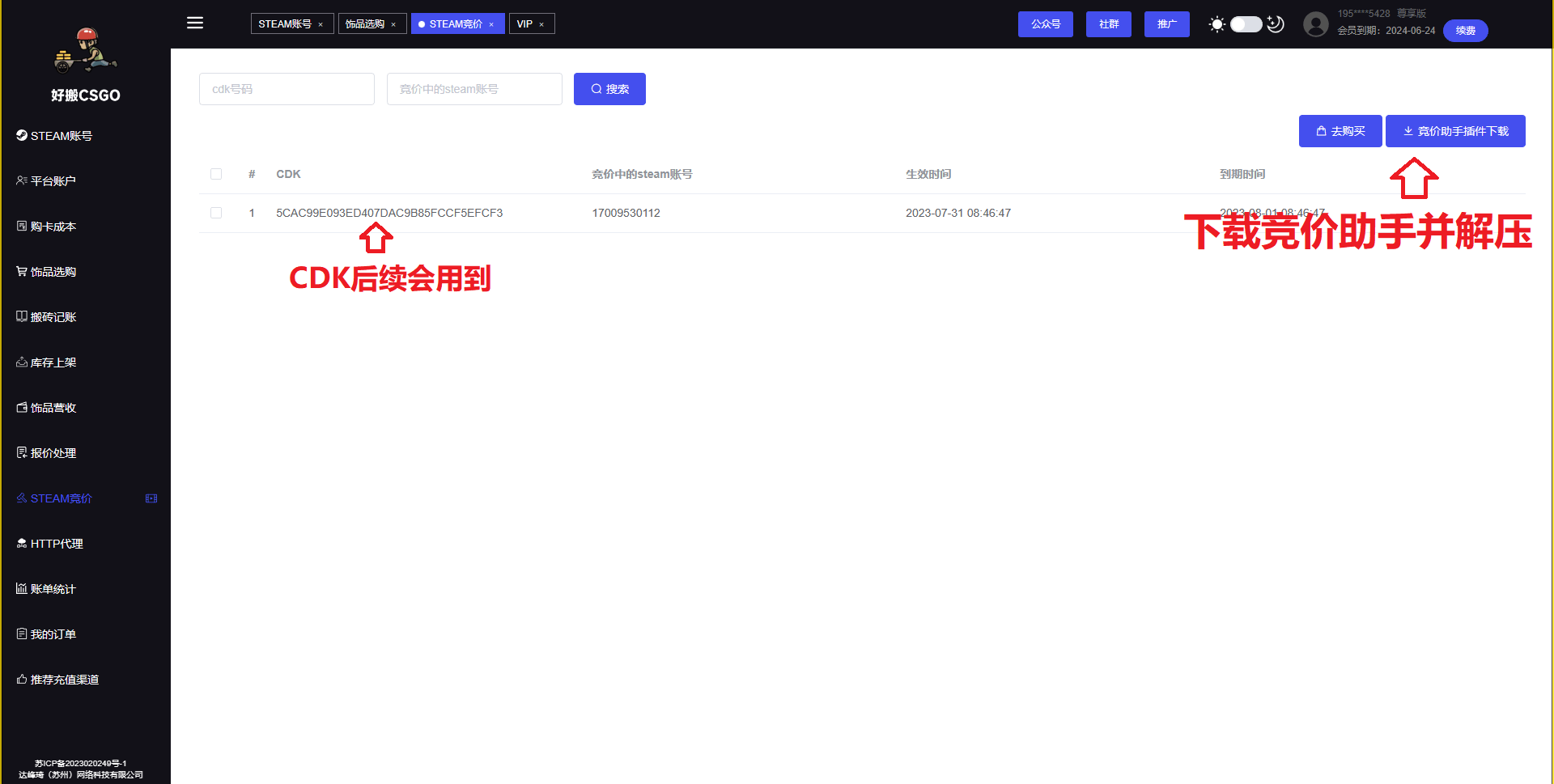The height and width of the screenshot is (784, 1554).
Task: Open 账单统计 in sidebar
Action: tap(85, 589)
